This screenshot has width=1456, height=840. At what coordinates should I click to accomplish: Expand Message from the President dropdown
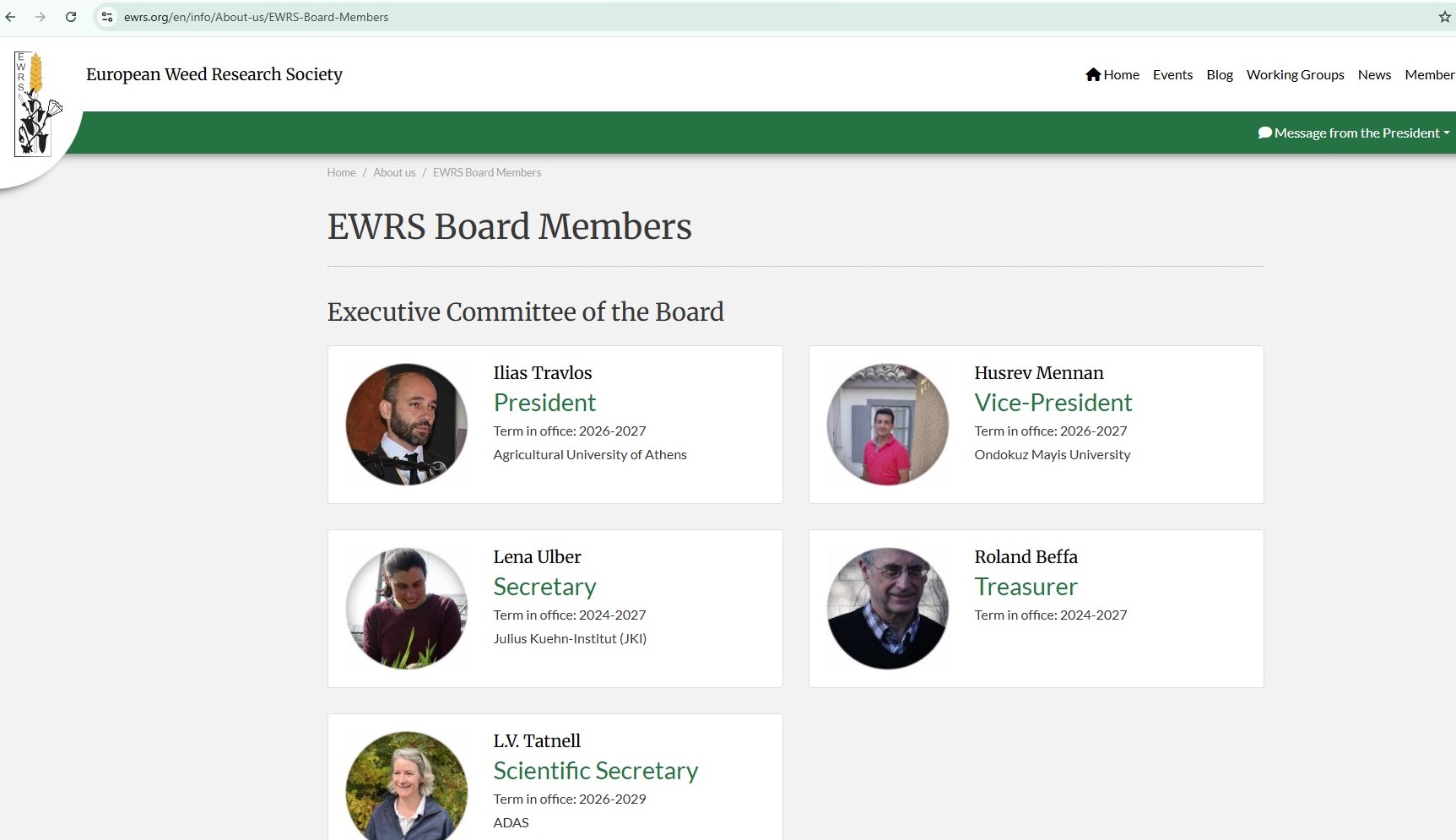(1356, 133)
